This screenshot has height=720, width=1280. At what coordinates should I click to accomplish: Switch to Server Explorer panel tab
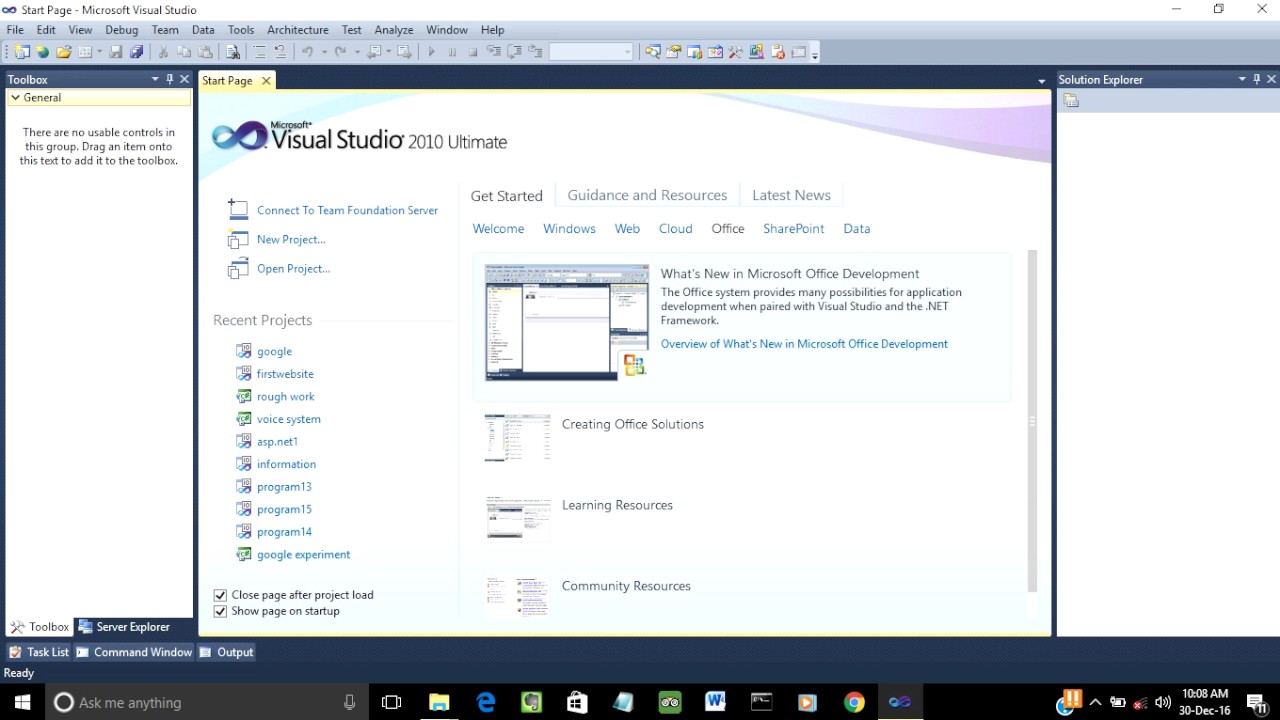[125, 627]
